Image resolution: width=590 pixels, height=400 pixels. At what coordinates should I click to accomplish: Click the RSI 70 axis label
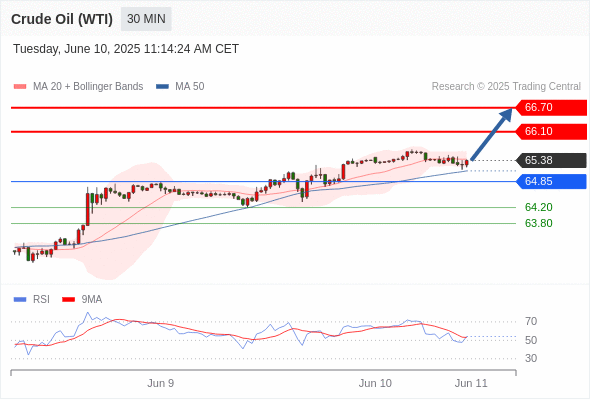pyautogui.click(x=531, y=321)
